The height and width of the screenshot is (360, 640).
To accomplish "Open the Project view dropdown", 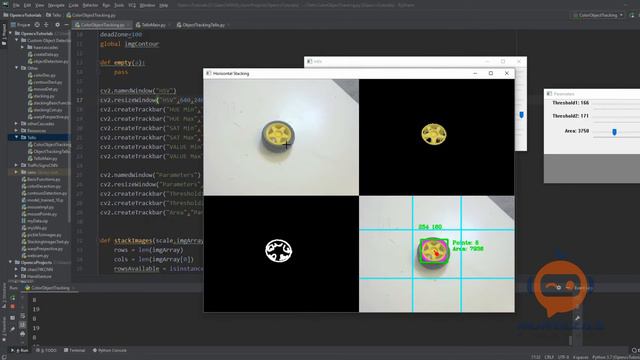I will [x=21, y=25].
